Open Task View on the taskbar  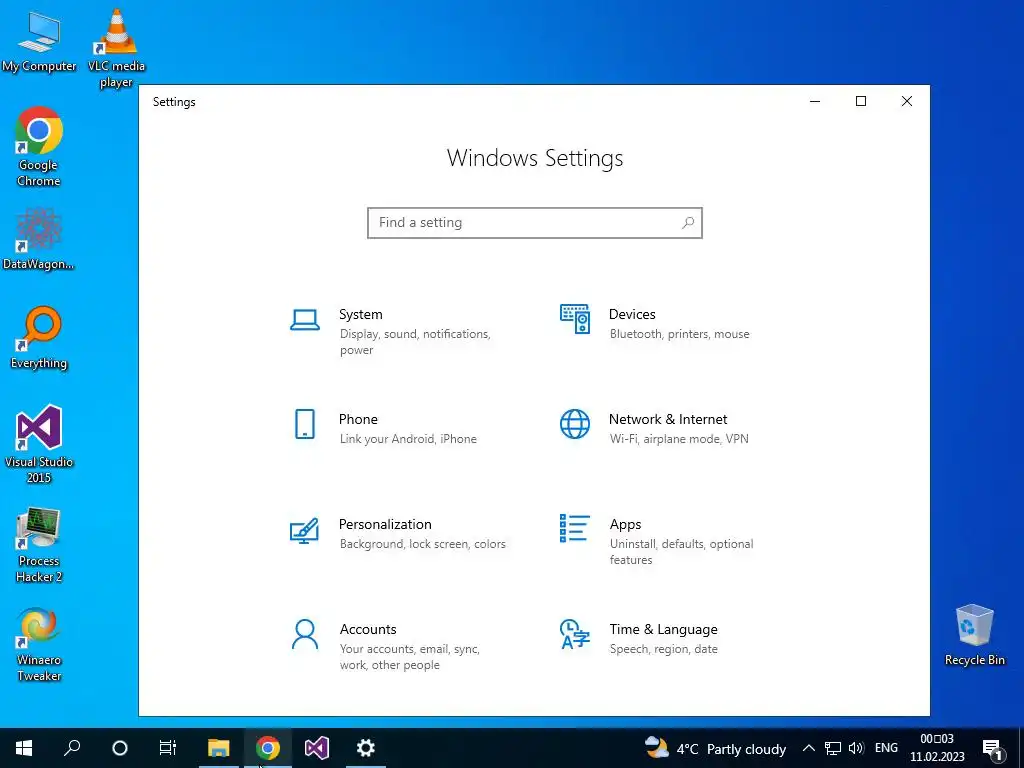(168, 748)
